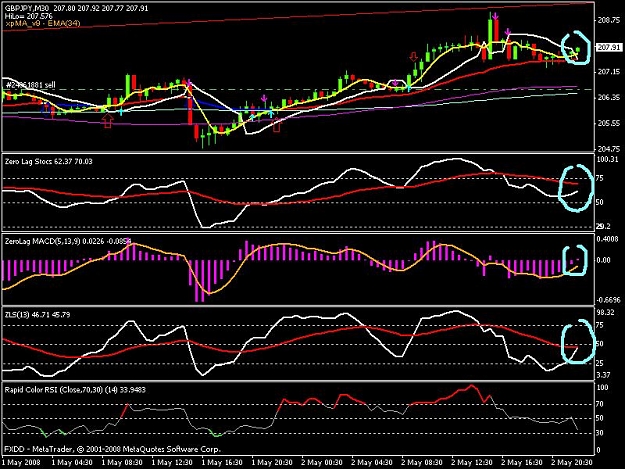Viewport: 625px width, 469px height.
Task: Click the 1 May 2008 date label
Action: pyautogui.click(x=22, y=463)
